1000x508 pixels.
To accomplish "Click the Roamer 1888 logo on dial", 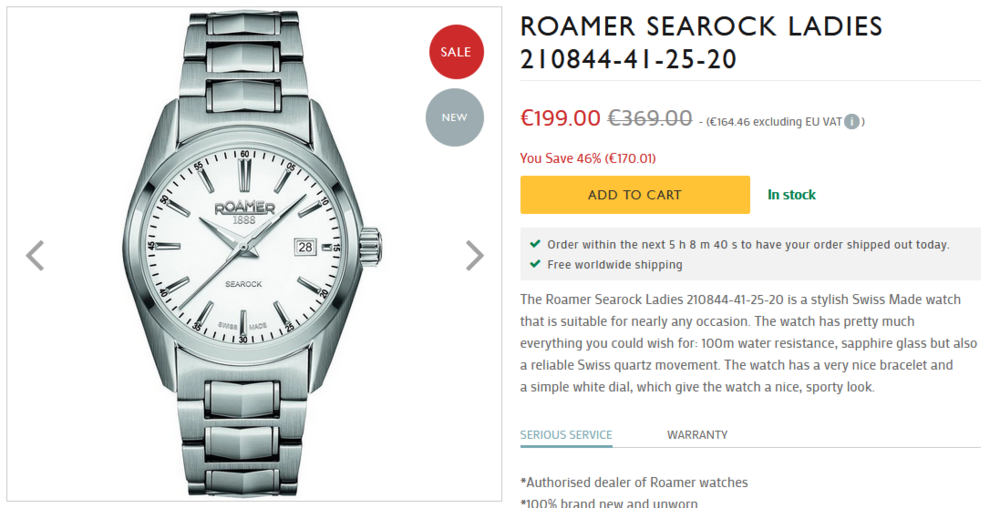I will [244, 211].
